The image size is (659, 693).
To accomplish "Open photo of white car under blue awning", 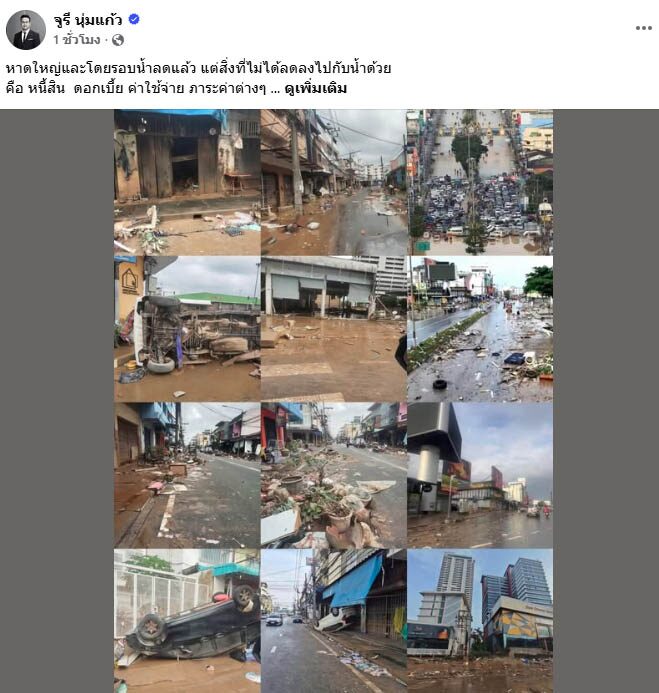I will click(x=334, y=621).
